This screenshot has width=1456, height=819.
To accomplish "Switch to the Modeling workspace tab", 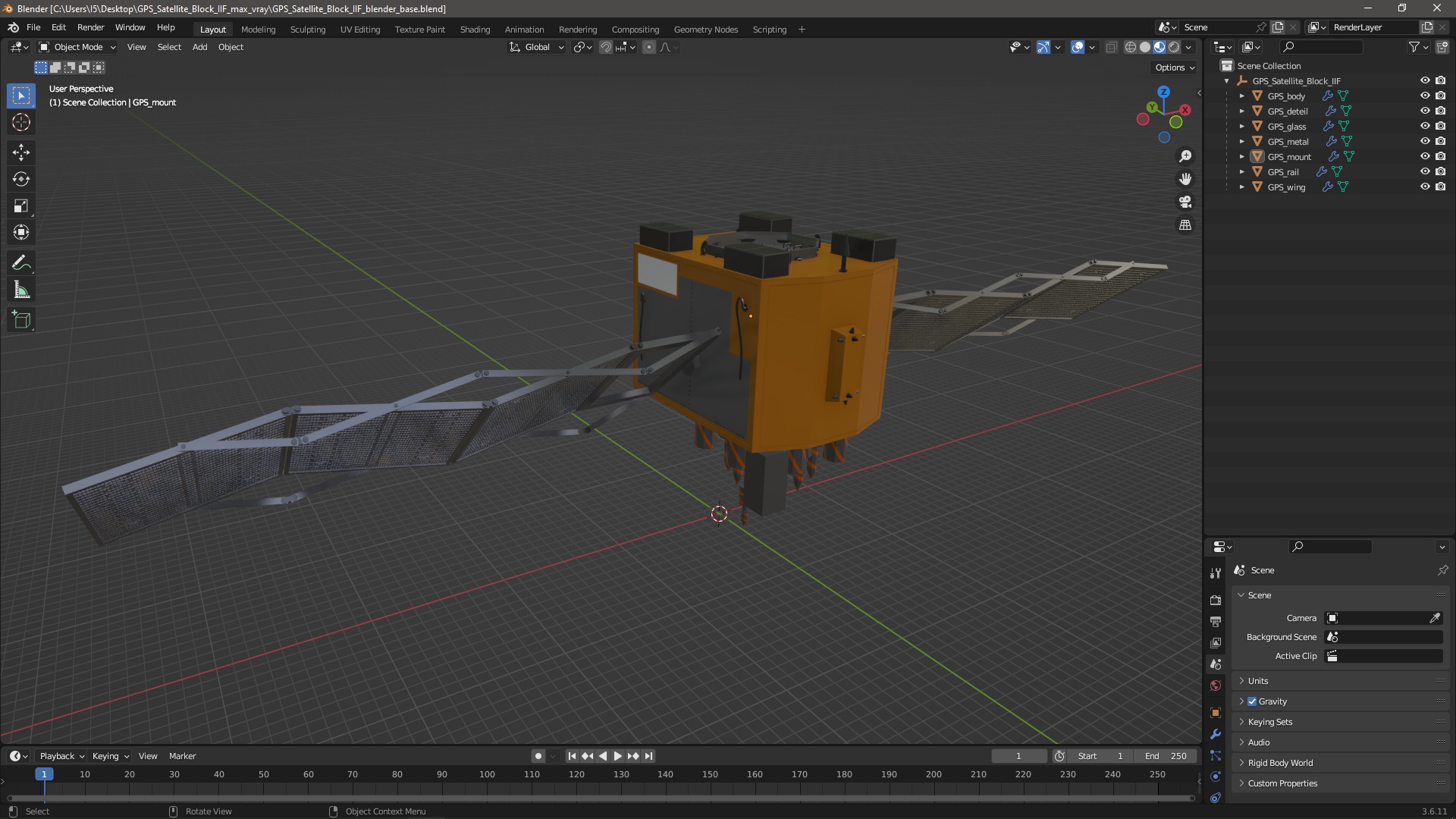I will click(x=258, y=30).
